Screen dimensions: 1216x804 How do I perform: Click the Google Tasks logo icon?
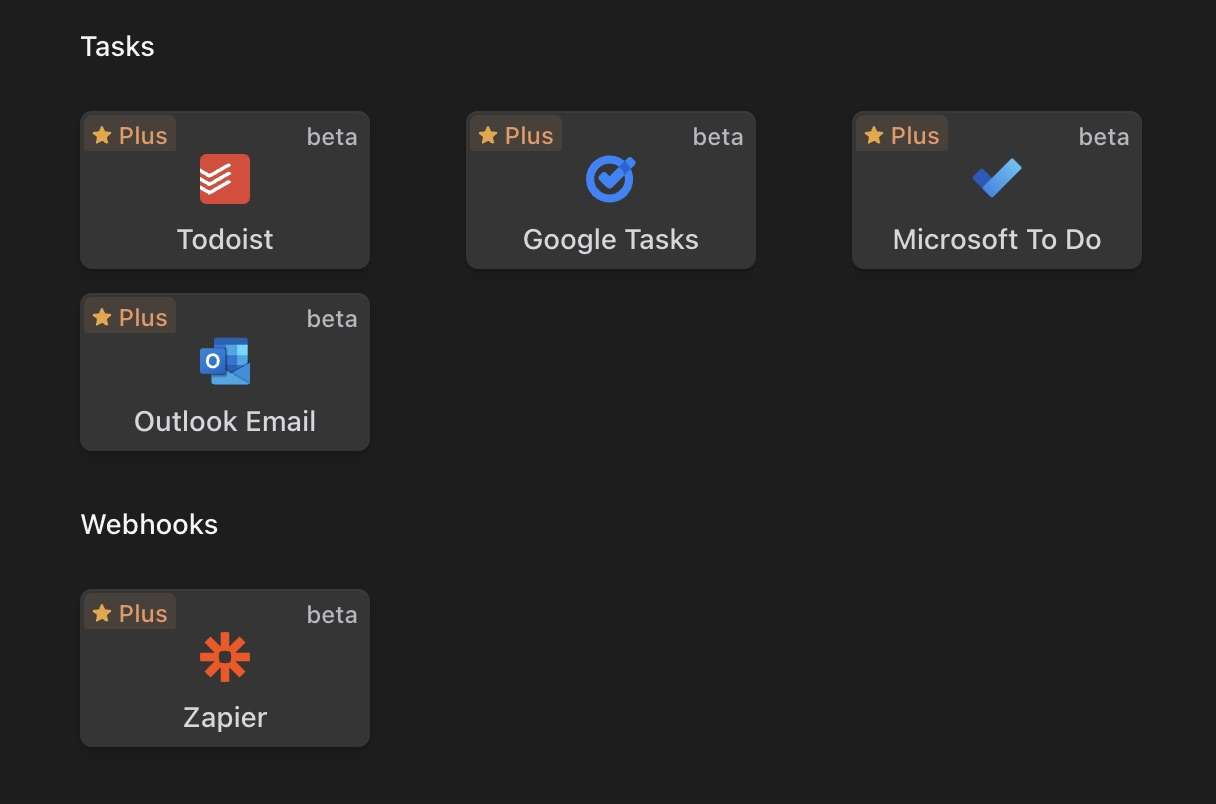[x=610, y=179]
